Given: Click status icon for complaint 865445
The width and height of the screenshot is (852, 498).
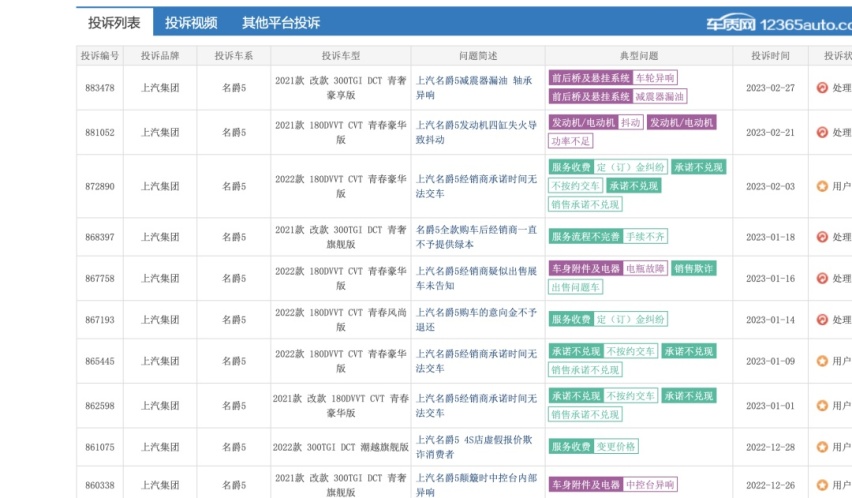Looking at the screenshot, I should click(822, 361).
